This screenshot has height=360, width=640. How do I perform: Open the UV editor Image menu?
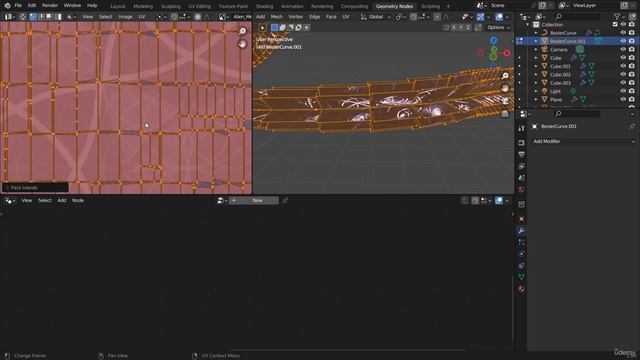(x=125, y=17)
